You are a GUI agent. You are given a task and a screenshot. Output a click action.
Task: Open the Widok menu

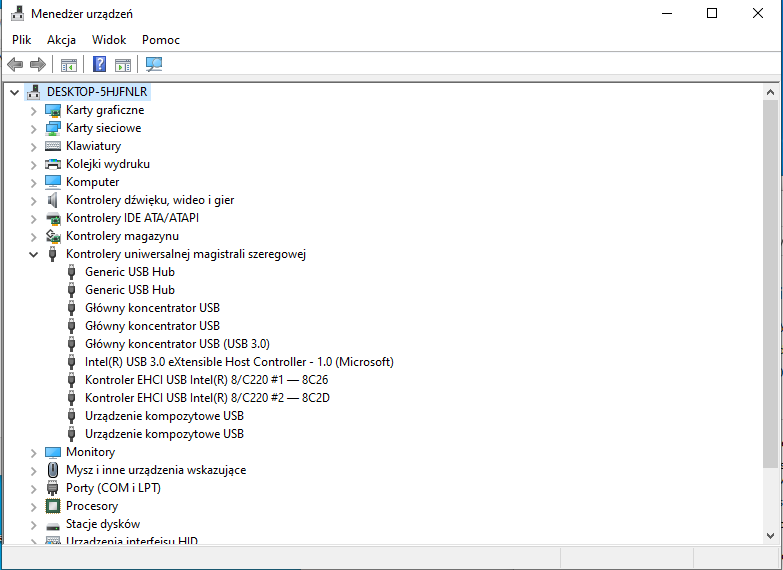tap(109, 40)
